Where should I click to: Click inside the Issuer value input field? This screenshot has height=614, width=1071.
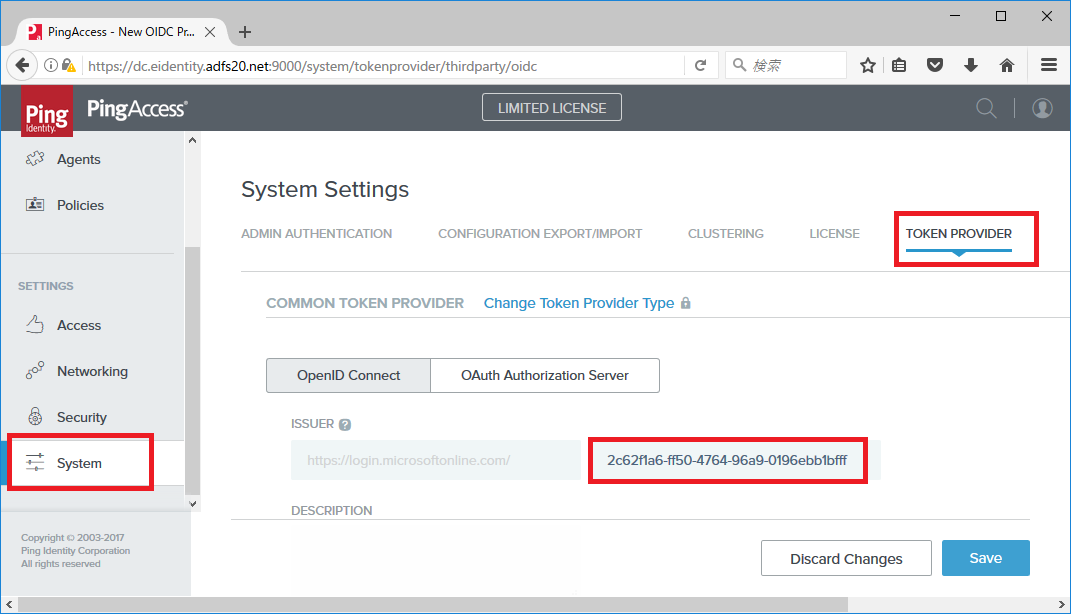click(x=727, y=459)
